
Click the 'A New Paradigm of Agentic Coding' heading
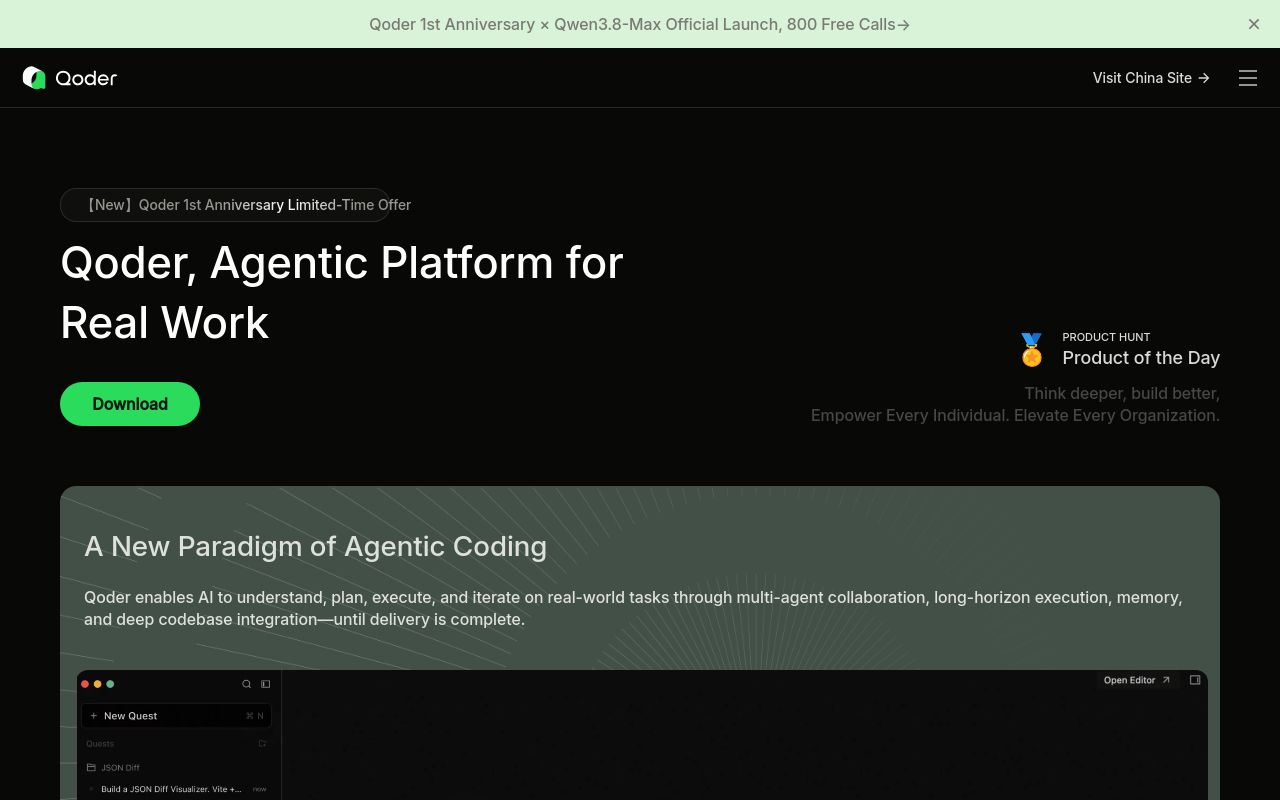click(x=316, y=546)
